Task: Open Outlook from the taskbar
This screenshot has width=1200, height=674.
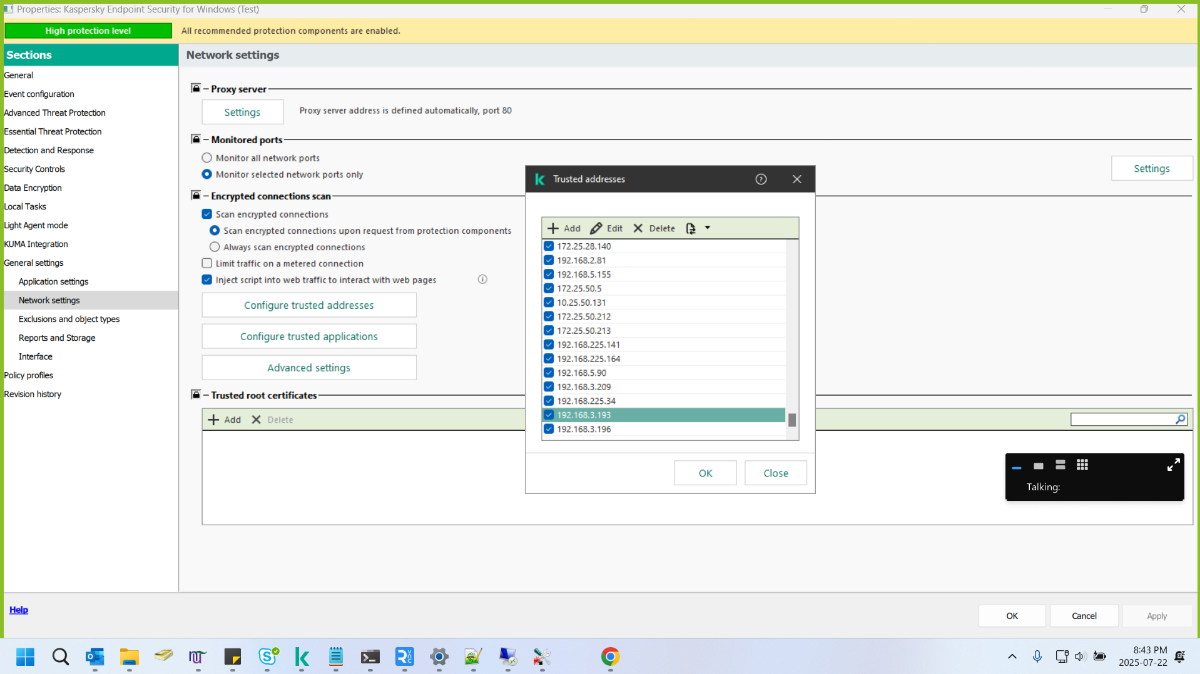Action: (95, 657)
